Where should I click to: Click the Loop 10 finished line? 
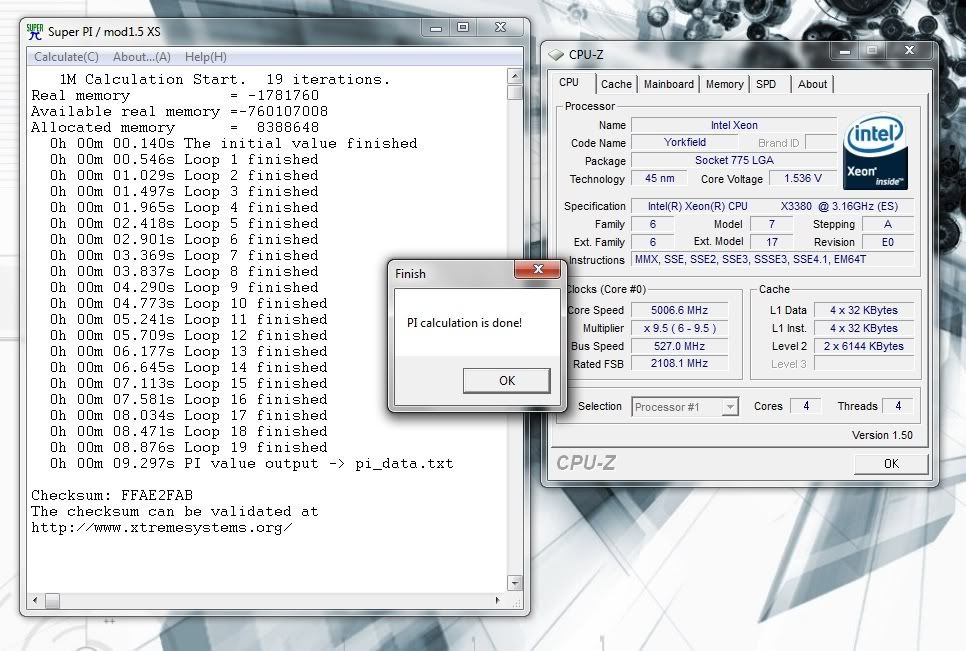click(x=189, y=304)
